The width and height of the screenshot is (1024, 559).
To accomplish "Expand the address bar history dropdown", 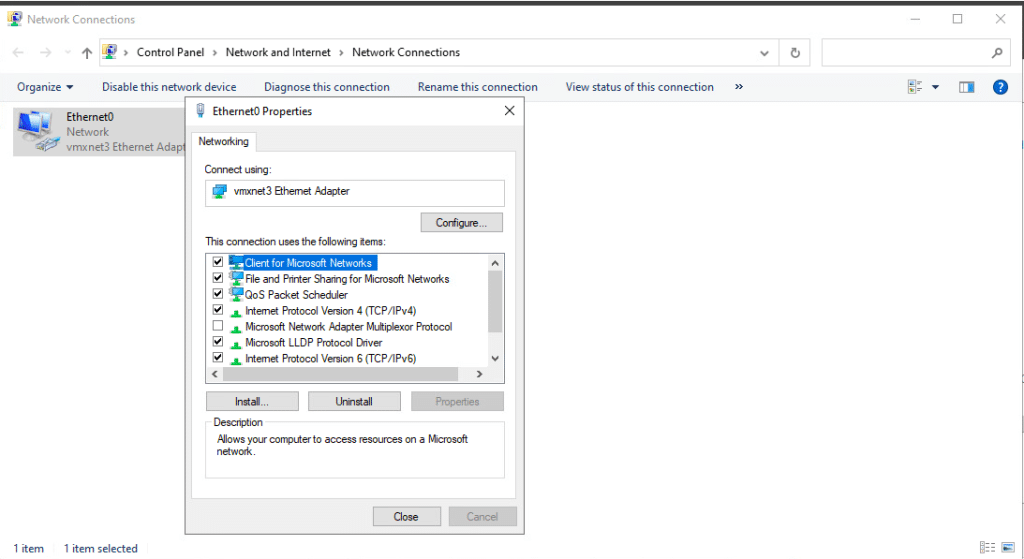I will point(765,53).
